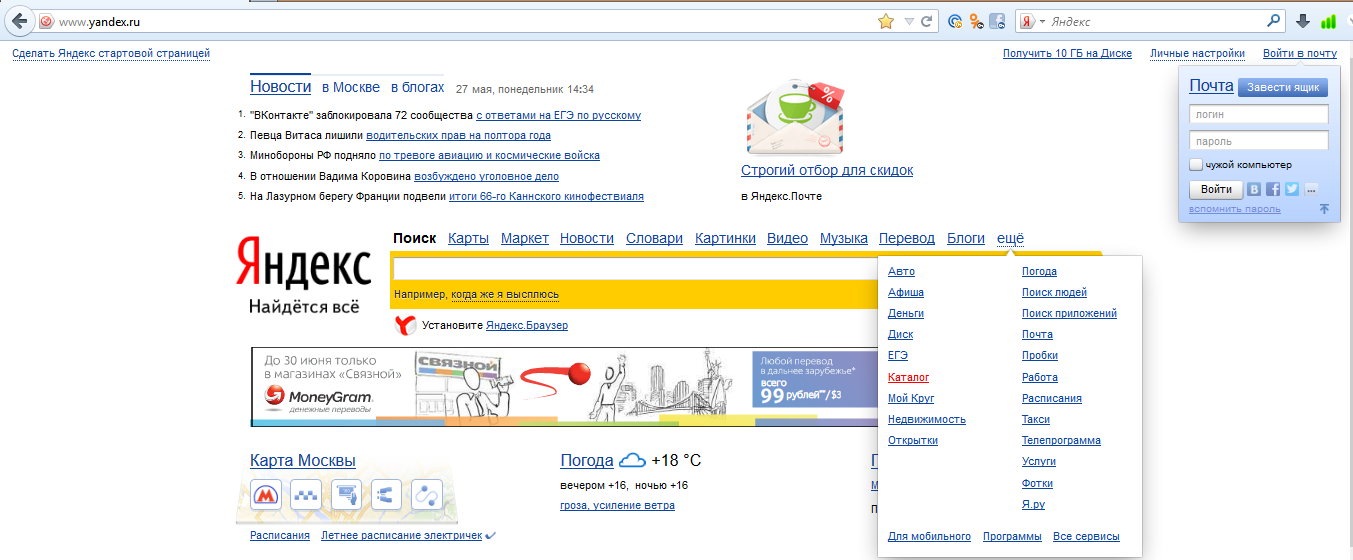Viewport: 1353px width, 560px height.
Task: Switch to the Музыка tab
Action: click(x=844, y=238)
